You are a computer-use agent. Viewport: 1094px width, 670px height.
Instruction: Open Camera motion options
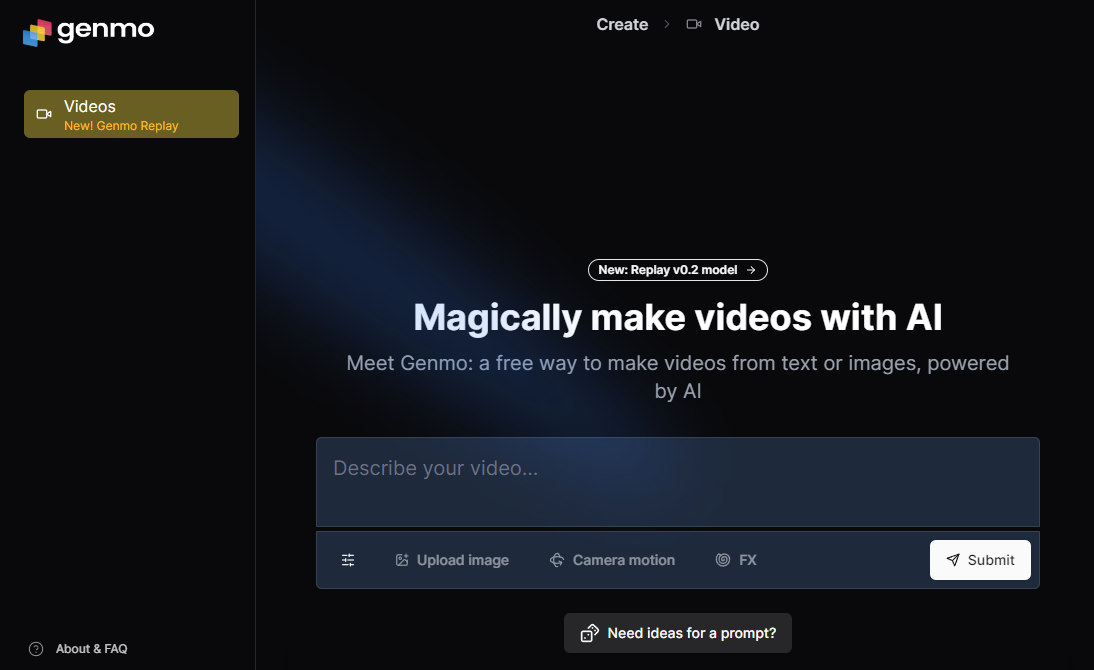(x=612, y=560)
